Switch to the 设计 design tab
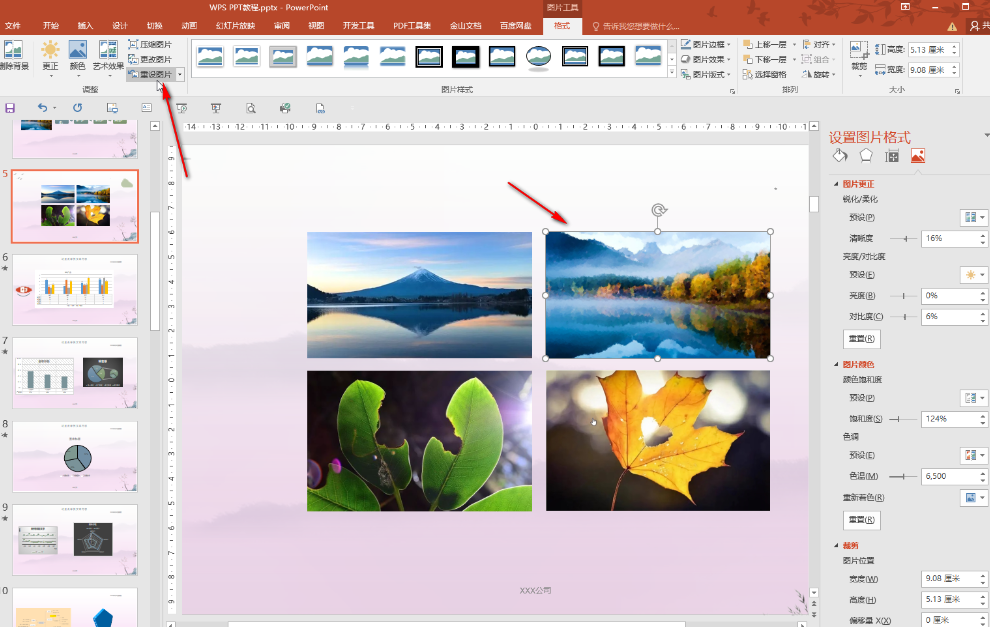This screenshot has height=627, width=990. [120, 26]
